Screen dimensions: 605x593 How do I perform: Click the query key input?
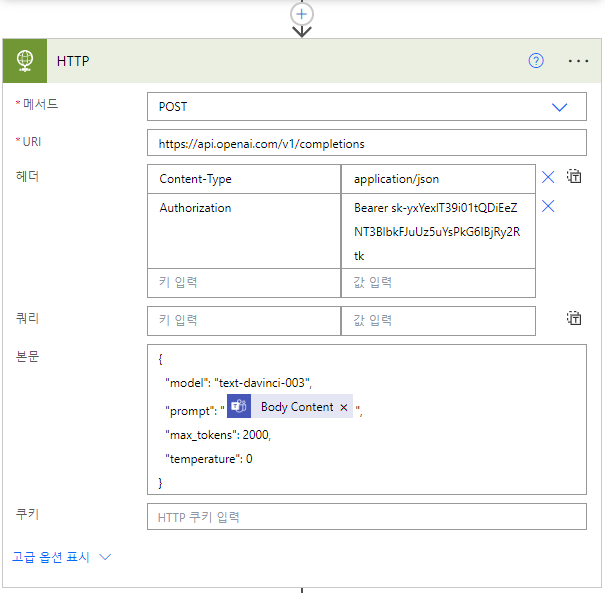click(244, 321)
